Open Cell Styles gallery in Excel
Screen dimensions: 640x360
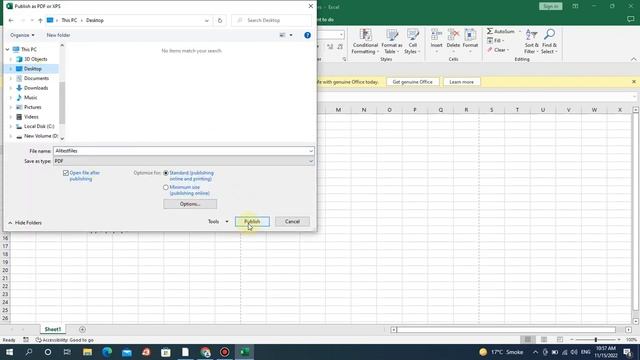point(412,41)
